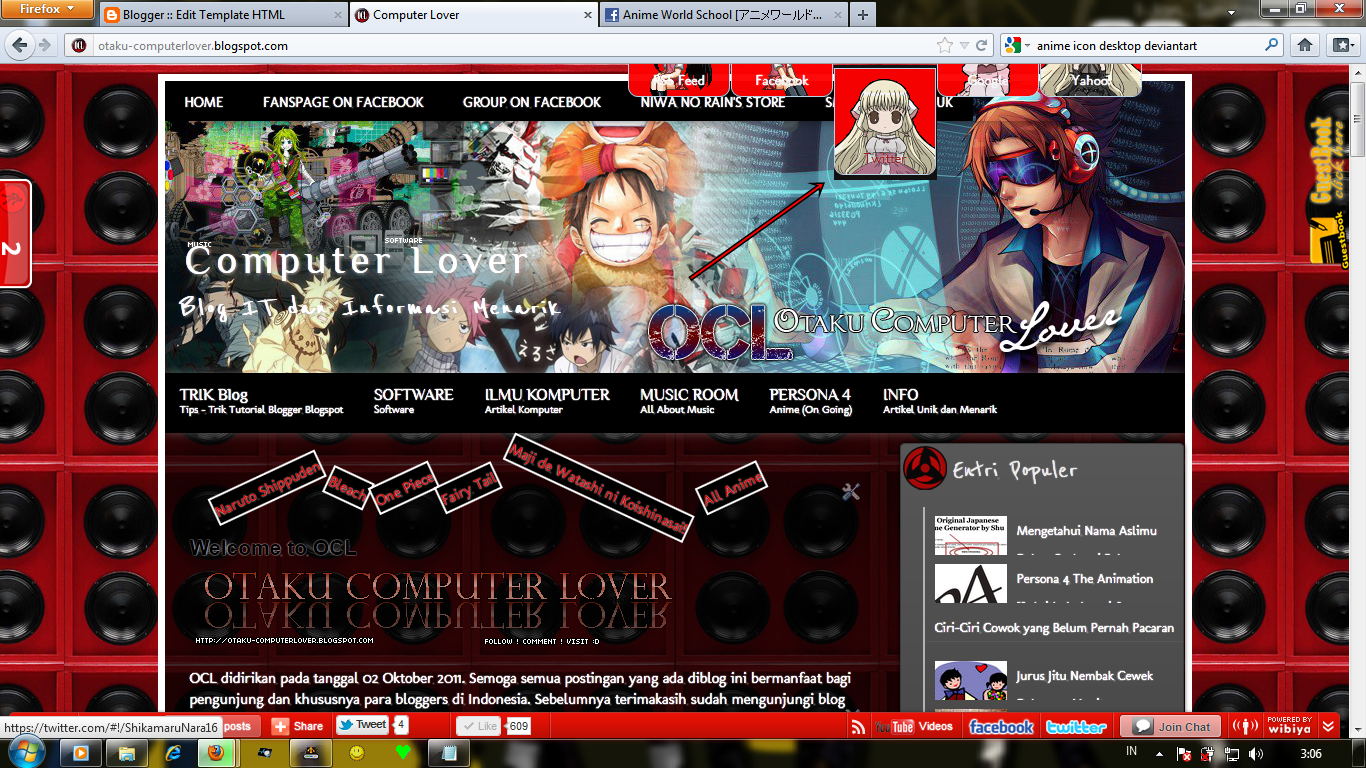Click the Fairy Tail tag
1366x768 pixels.
click(470, 487)
